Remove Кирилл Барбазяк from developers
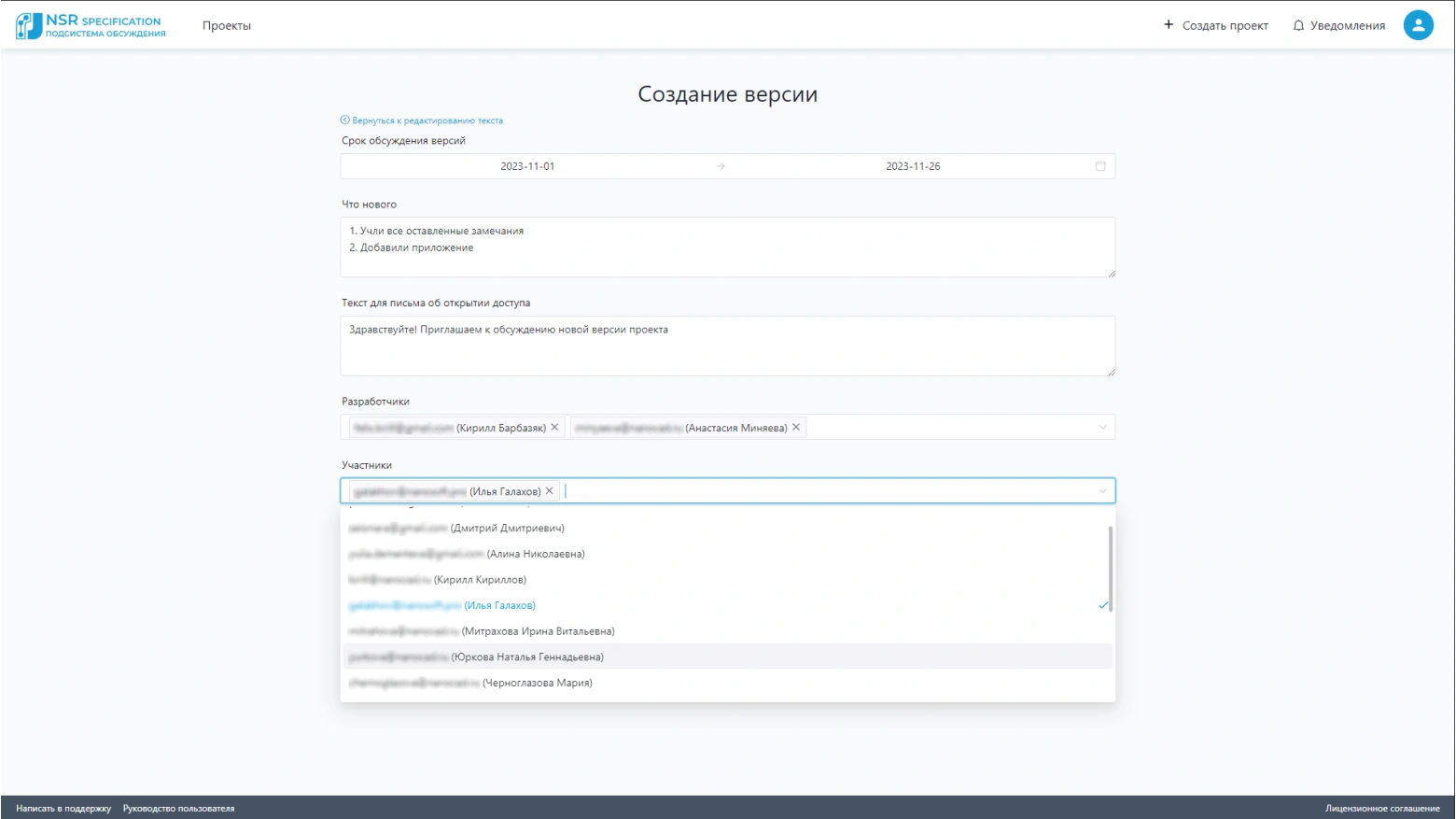 554,428
